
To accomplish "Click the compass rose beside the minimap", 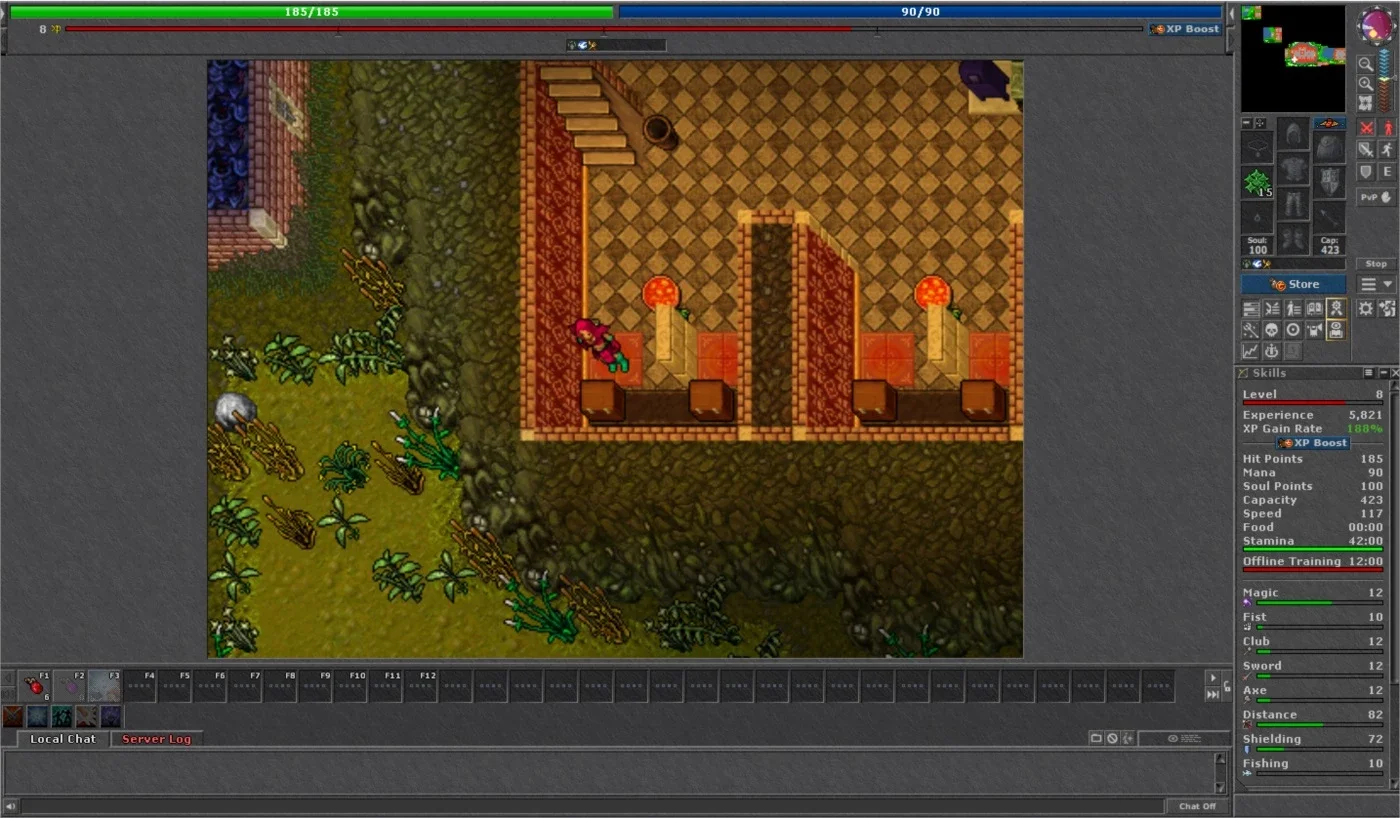I will tap(1375, 26).
